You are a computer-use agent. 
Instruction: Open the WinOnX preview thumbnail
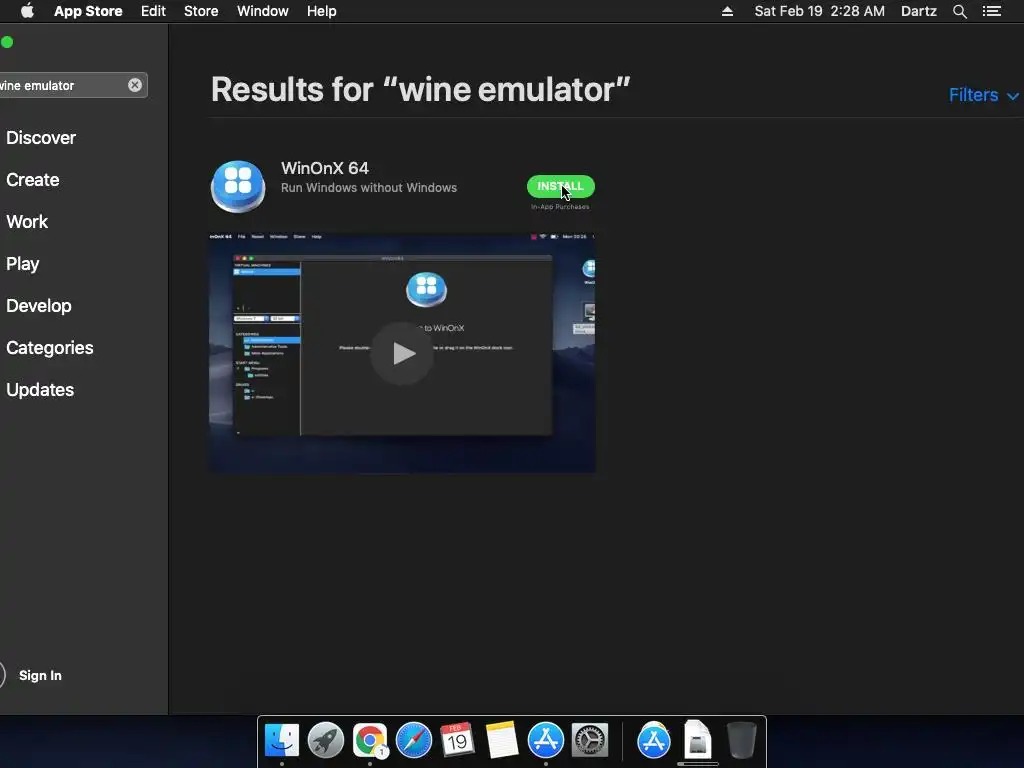(402, 353)
